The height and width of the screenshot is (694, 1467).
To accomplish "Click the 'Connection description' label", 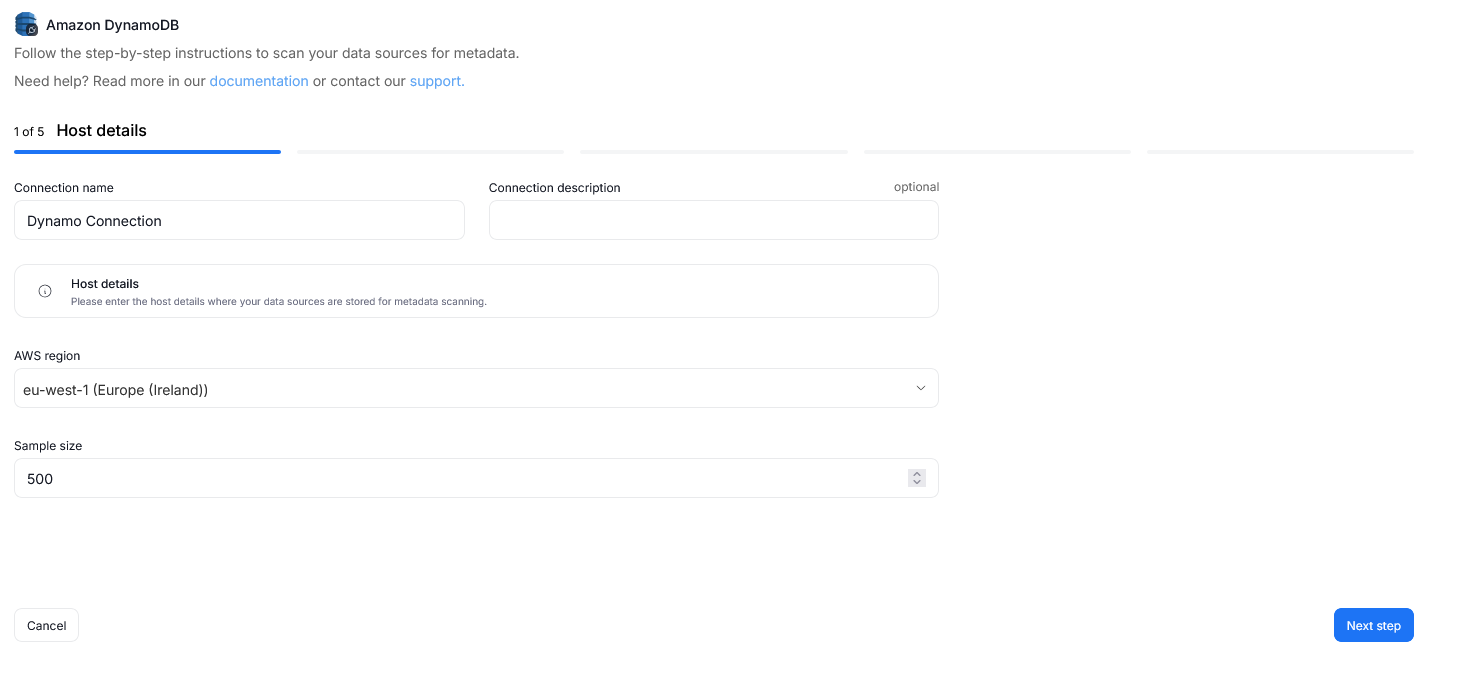I will (555, 188).
